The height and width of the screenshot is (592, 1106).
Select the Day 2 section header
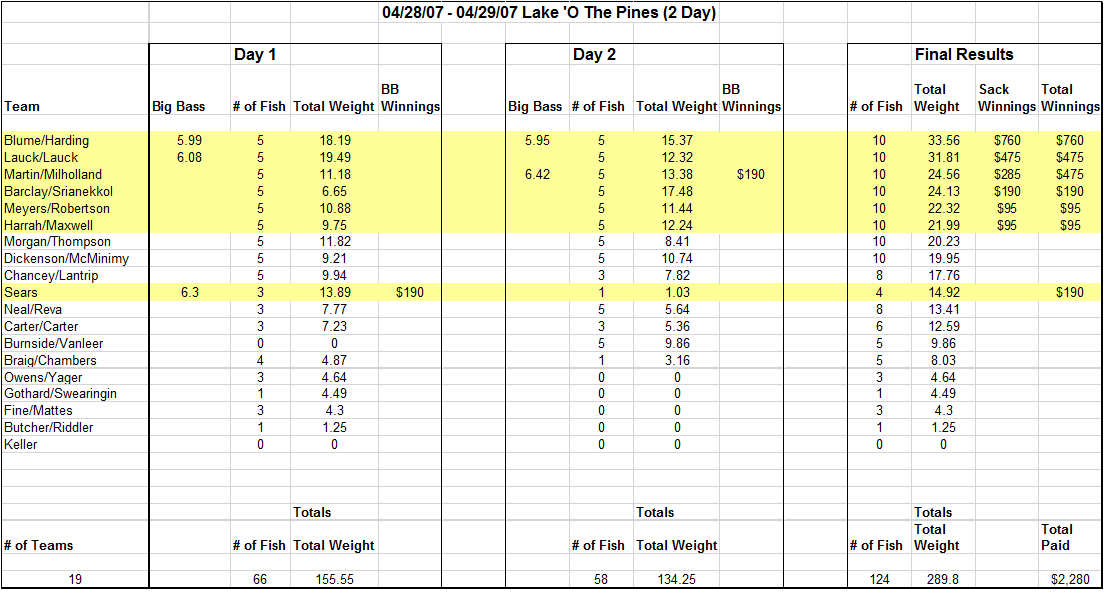(x=594, y=55)
